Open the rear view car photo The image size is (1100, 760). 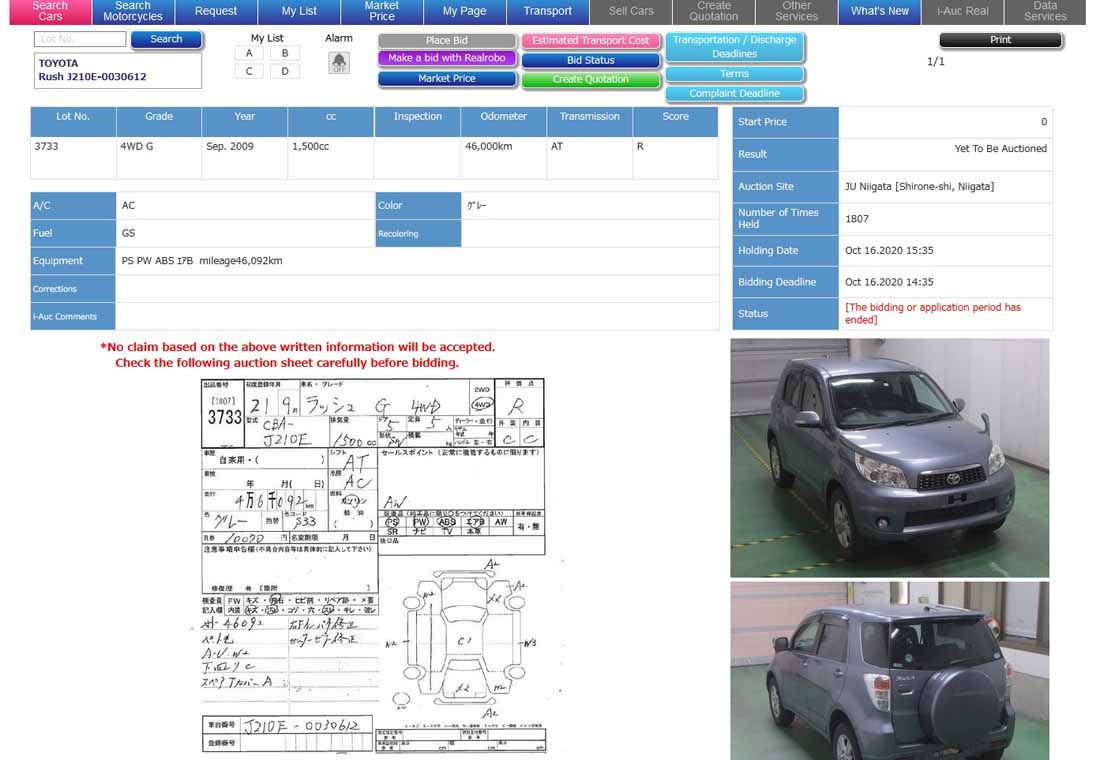pos(890,670)
